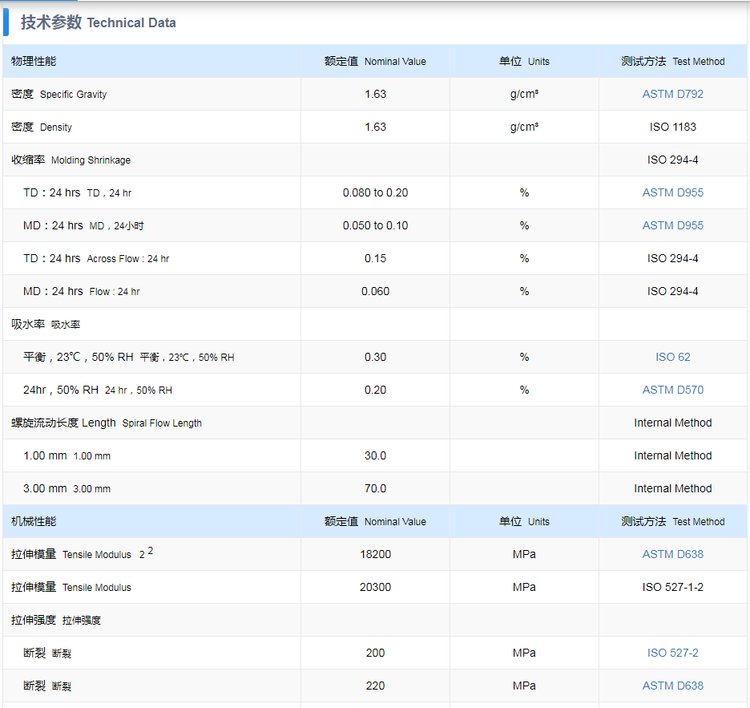Open ASTM D638 link in the 18200 MPa row
The height and width of the screenshot is (708, 750).
pyautogui.click(x=672, y=554)
